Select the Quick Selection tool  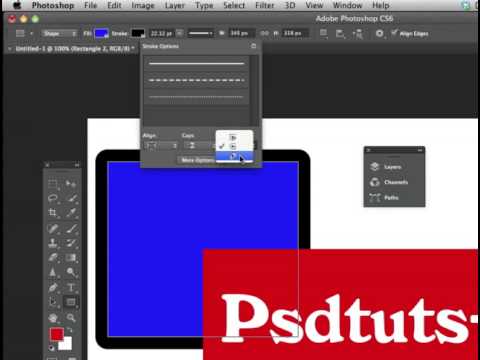pyautogui.click(x=71, y=198)
